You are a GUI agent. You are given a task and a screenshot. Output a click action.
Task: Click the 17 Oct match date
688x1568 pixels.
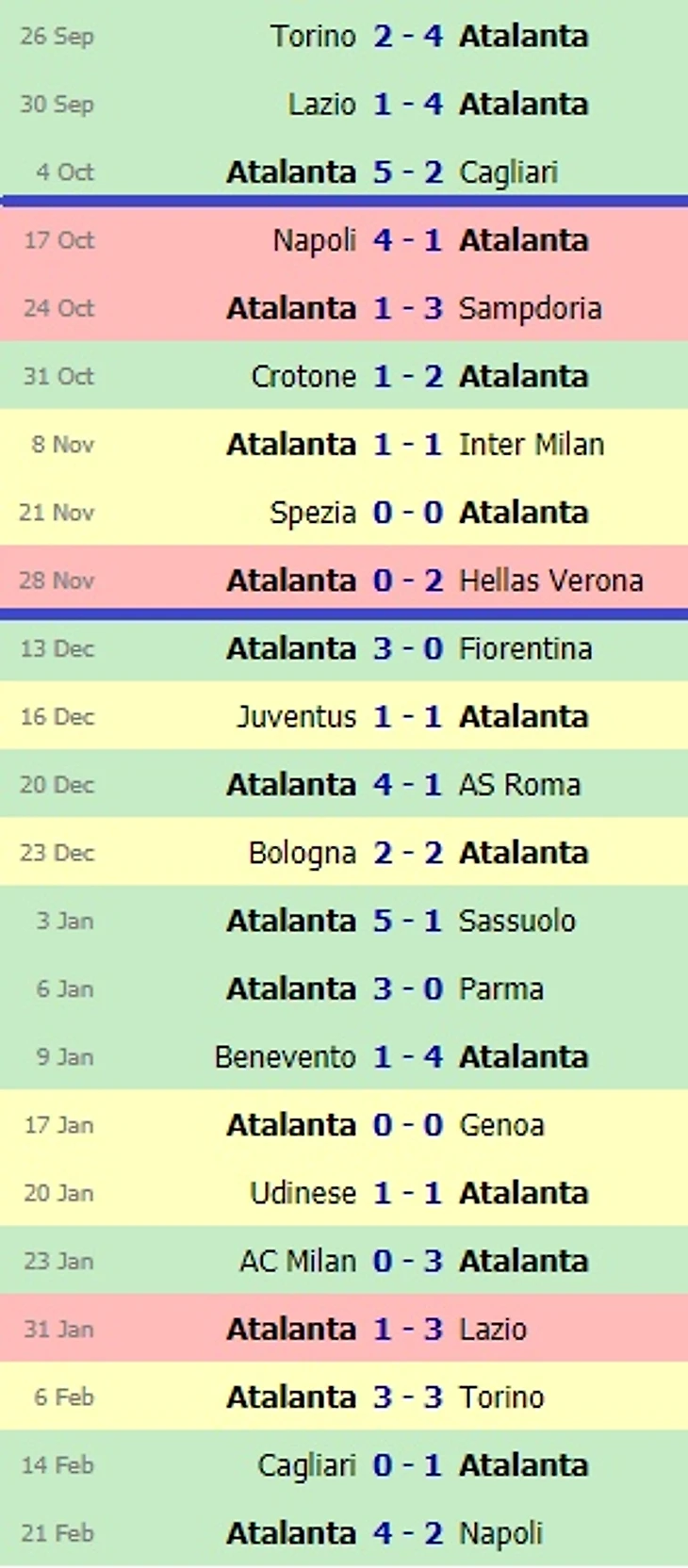click(58, 241)
